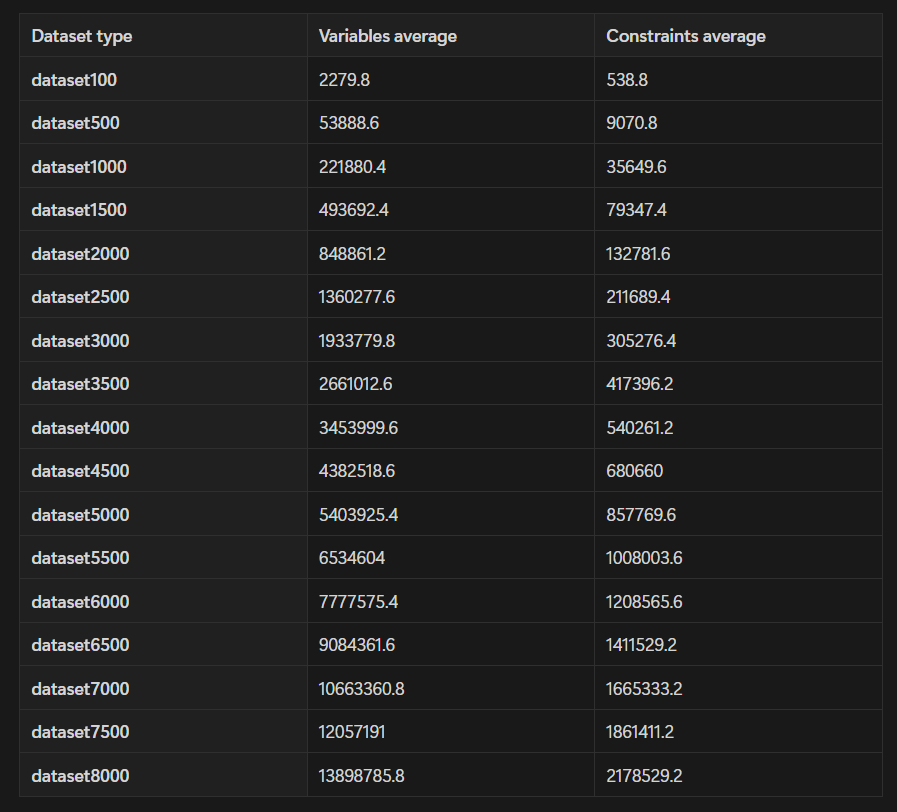The width and height of the screenshot is (897, 812).
Task: Click the dataset5000 row label
Action: [80, 514]
